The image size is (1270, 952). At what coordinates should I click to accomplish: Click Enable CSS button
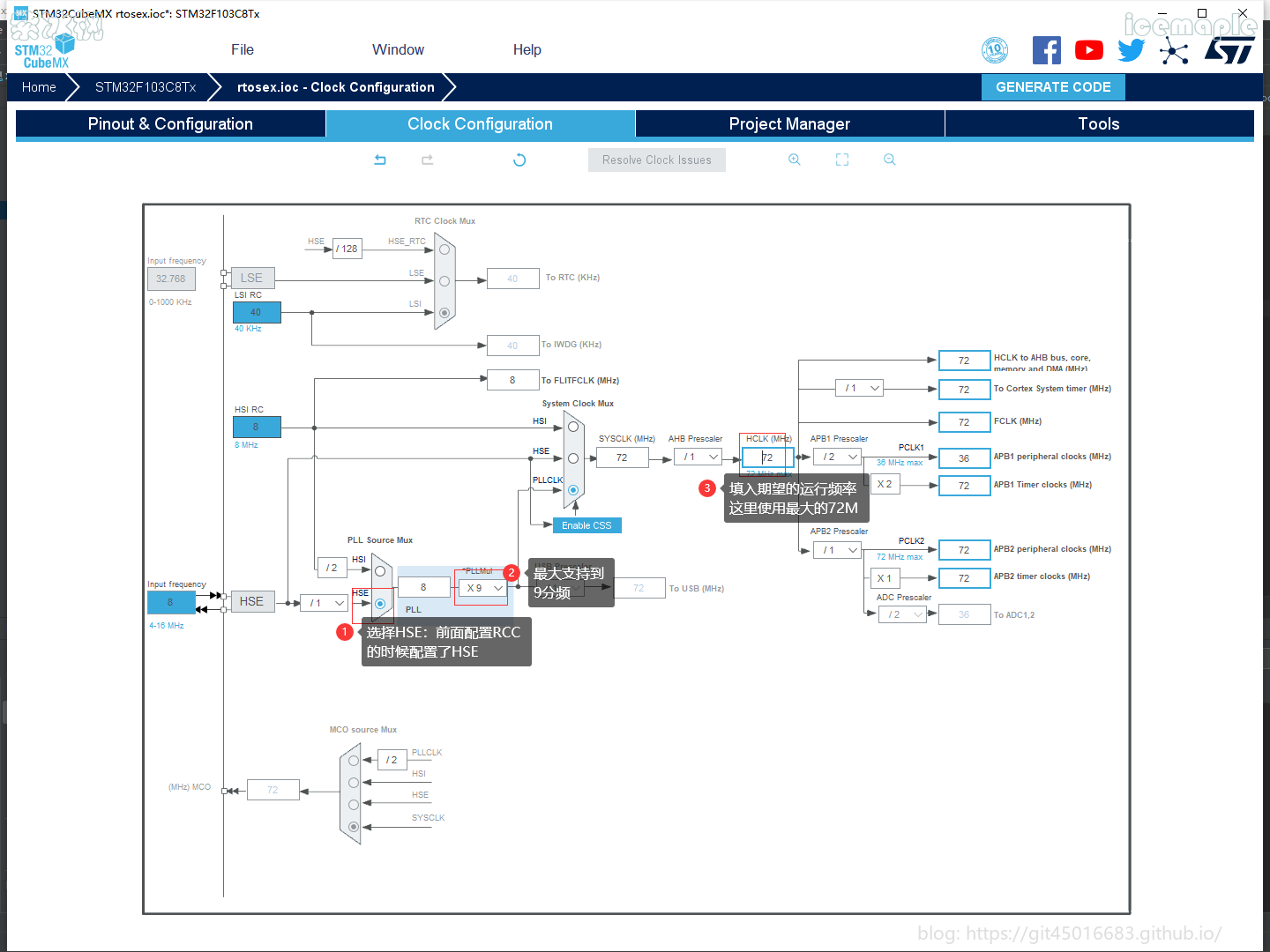click(586, 525)
